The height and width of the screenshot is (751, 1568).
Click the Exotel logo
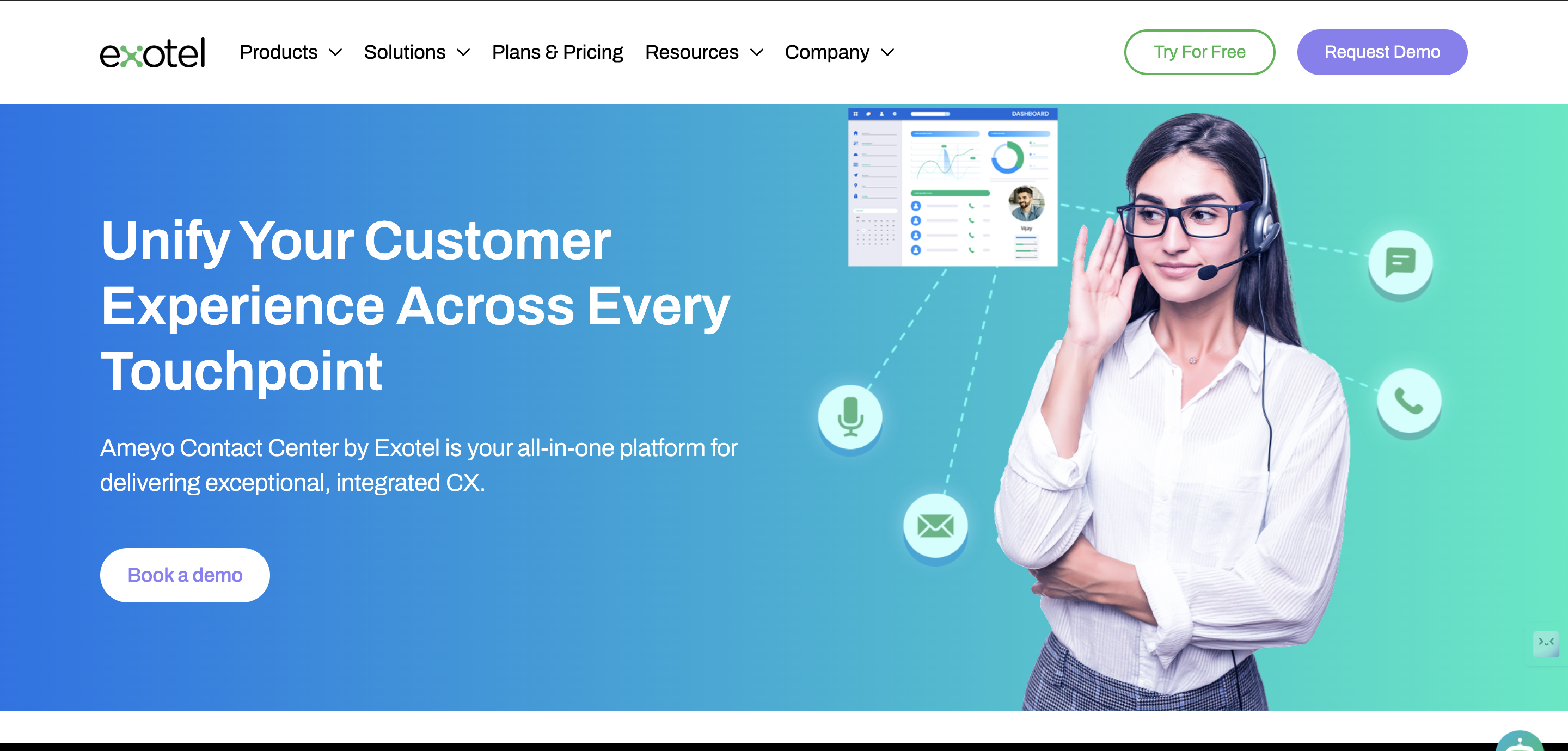(152, 52)
